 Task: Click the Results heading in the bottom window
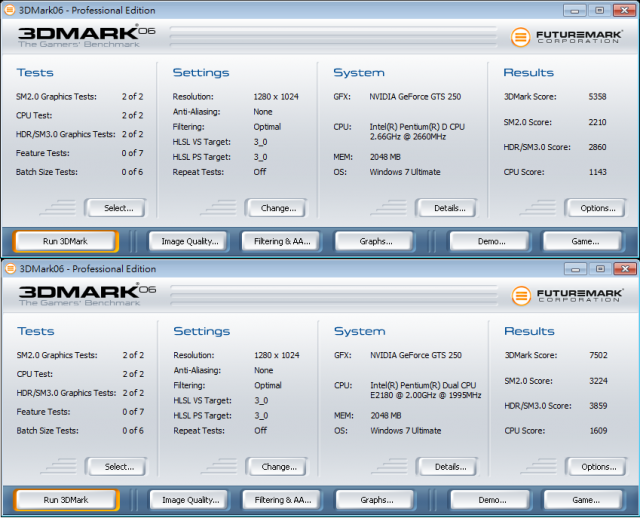pos(529,331)
